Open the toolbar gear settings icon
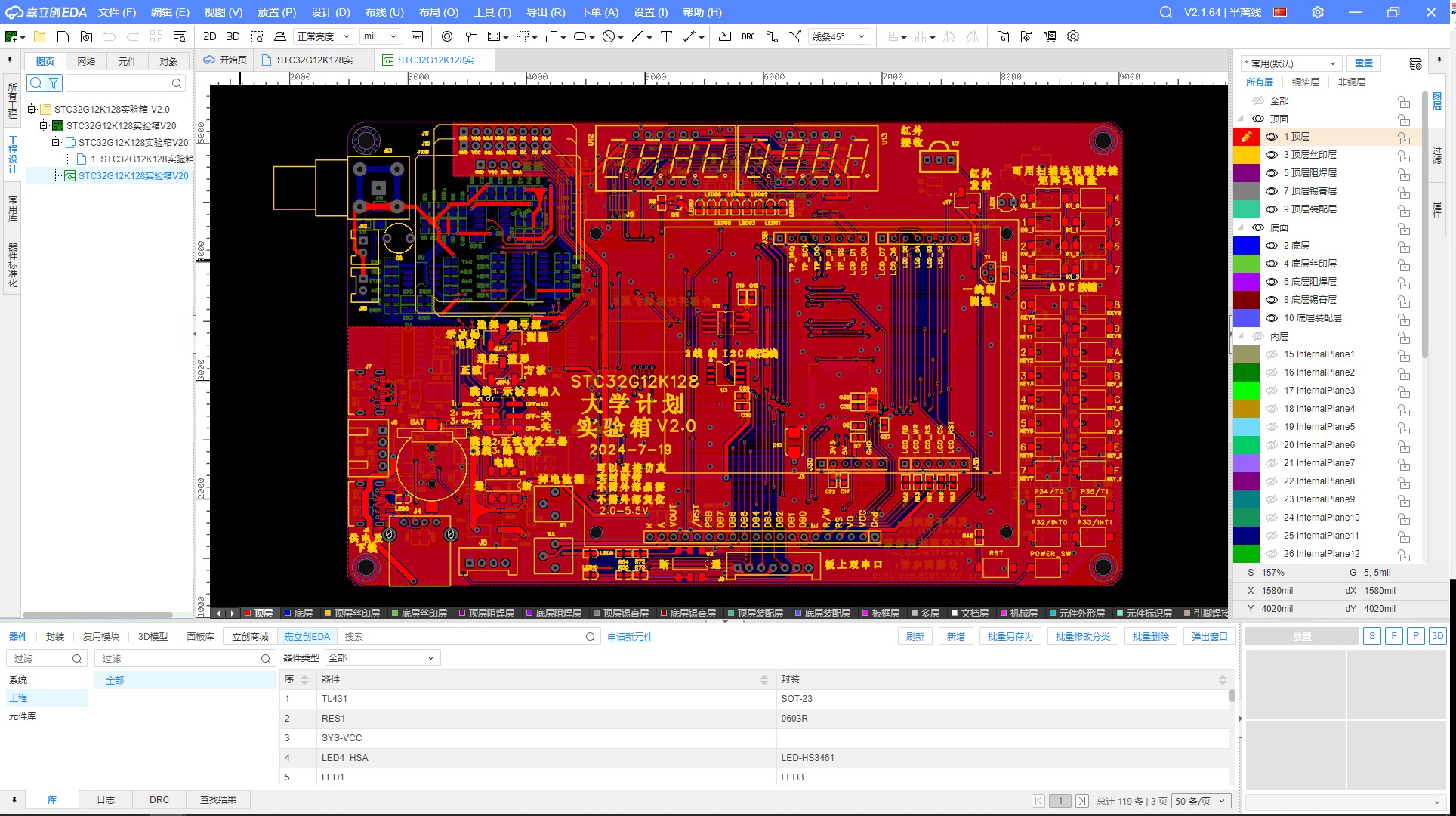 [1073, 36]
